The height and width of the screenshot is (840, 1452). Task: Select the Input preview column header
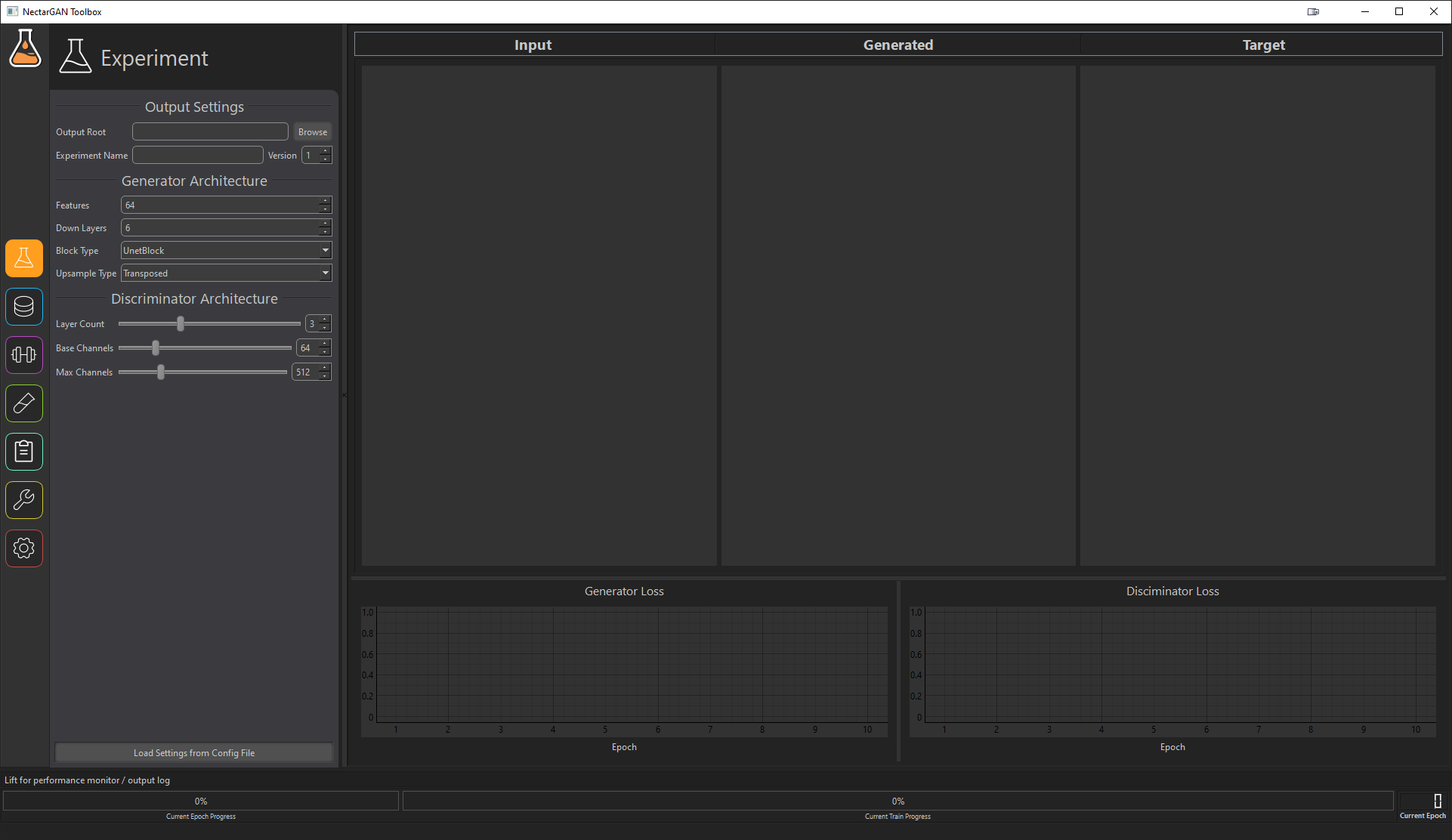pos(533,44)
